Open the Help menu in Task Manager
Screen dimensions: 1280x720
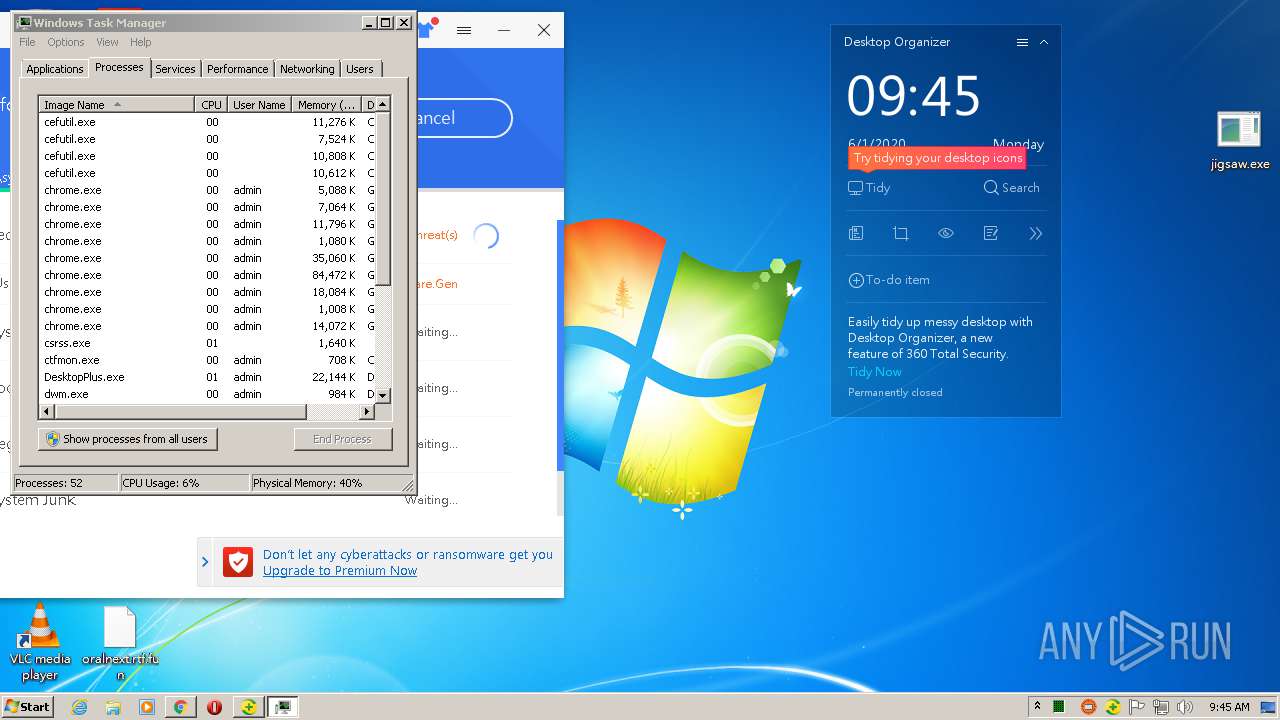[140, 42]
